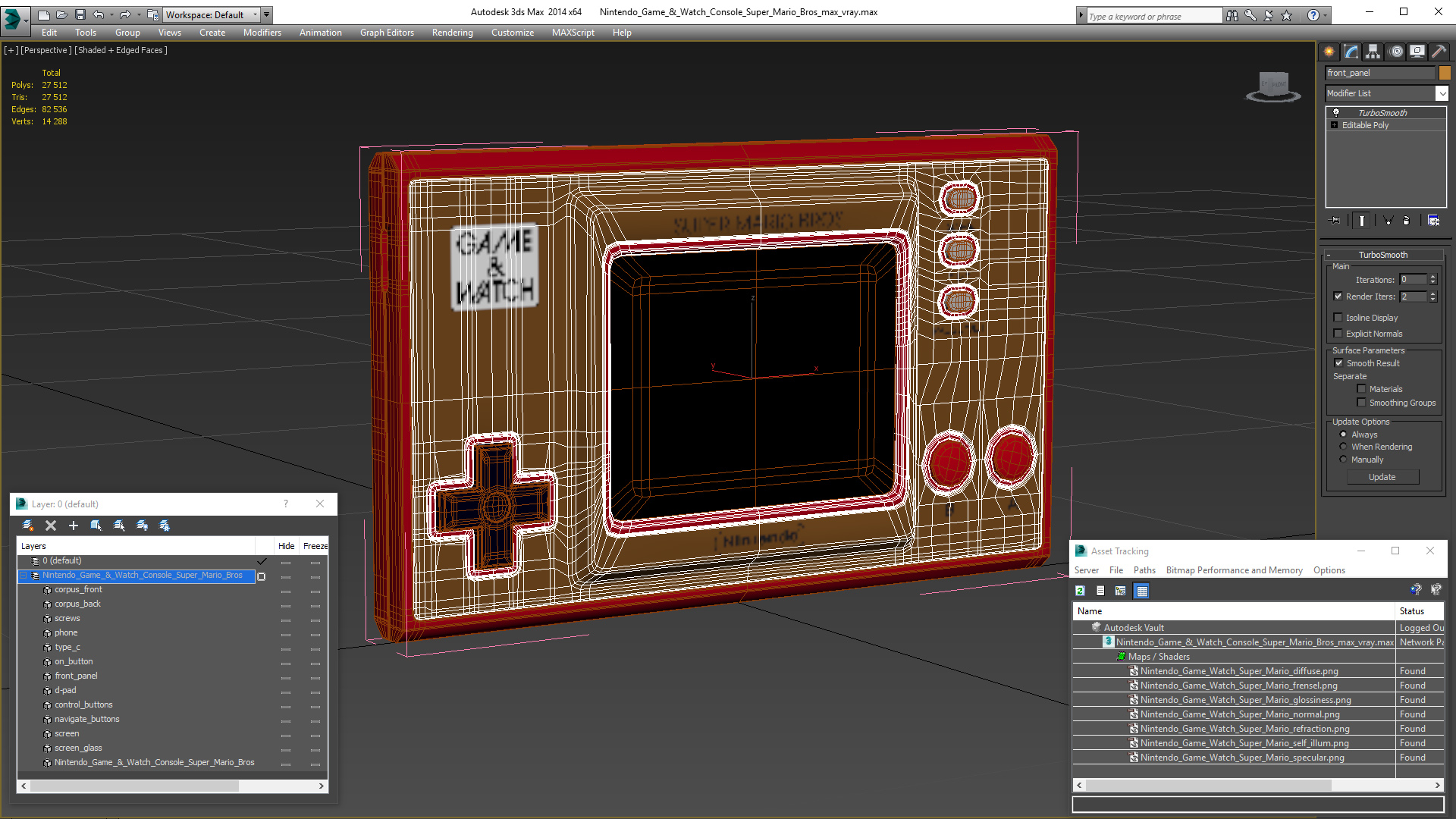
Task: Select Manually update option
Action: [1344, 460]
